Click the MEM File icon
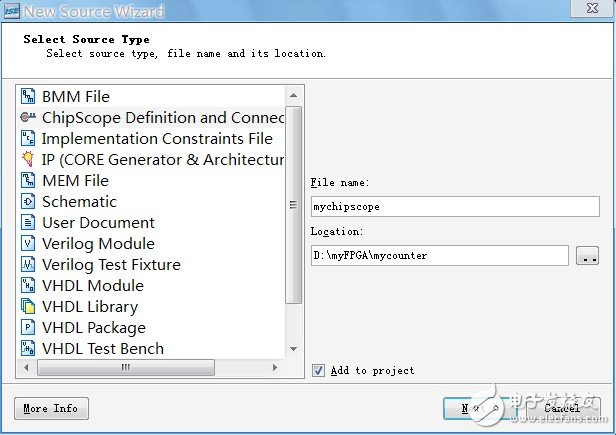Screen dimensions: 616x435 pyautogui.click(x=28, y=181)
